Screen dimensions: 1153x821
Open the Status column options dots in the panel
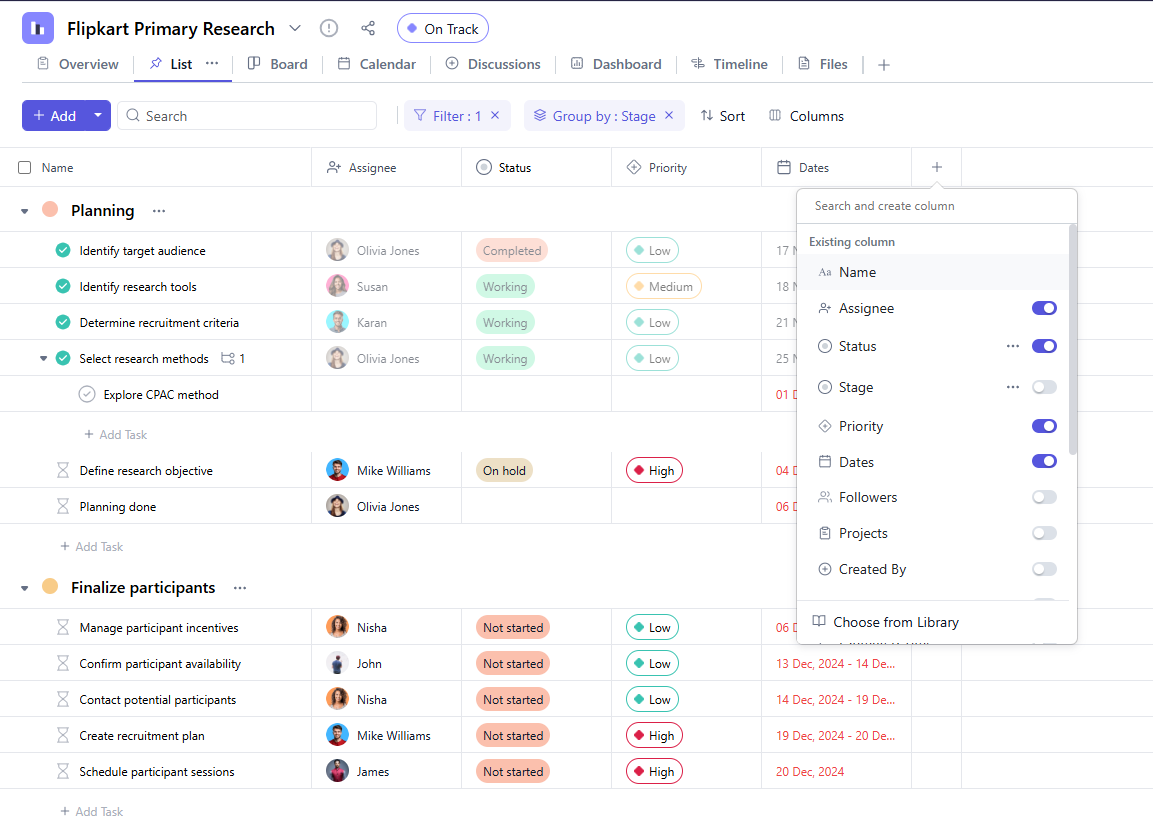1013,346
